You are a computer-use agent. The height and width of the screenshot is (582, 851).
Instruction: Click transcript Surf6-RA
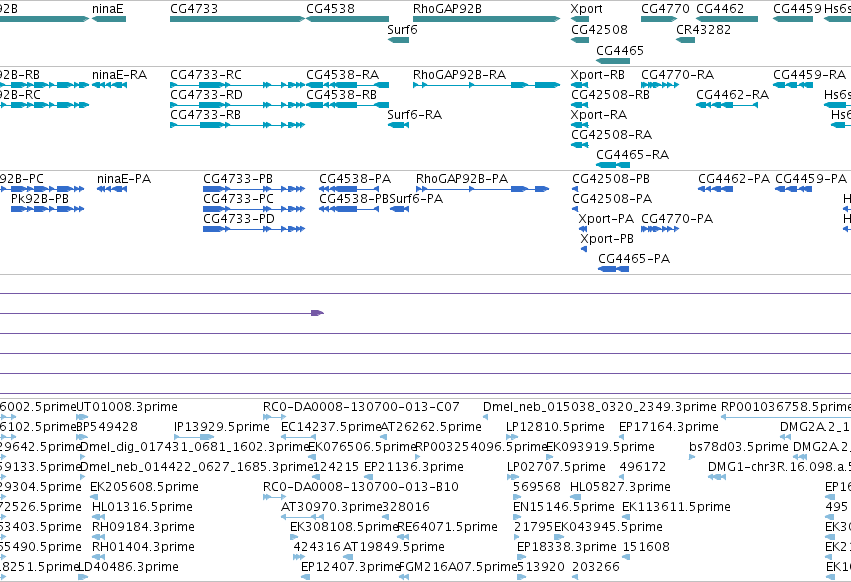(398, 125)
